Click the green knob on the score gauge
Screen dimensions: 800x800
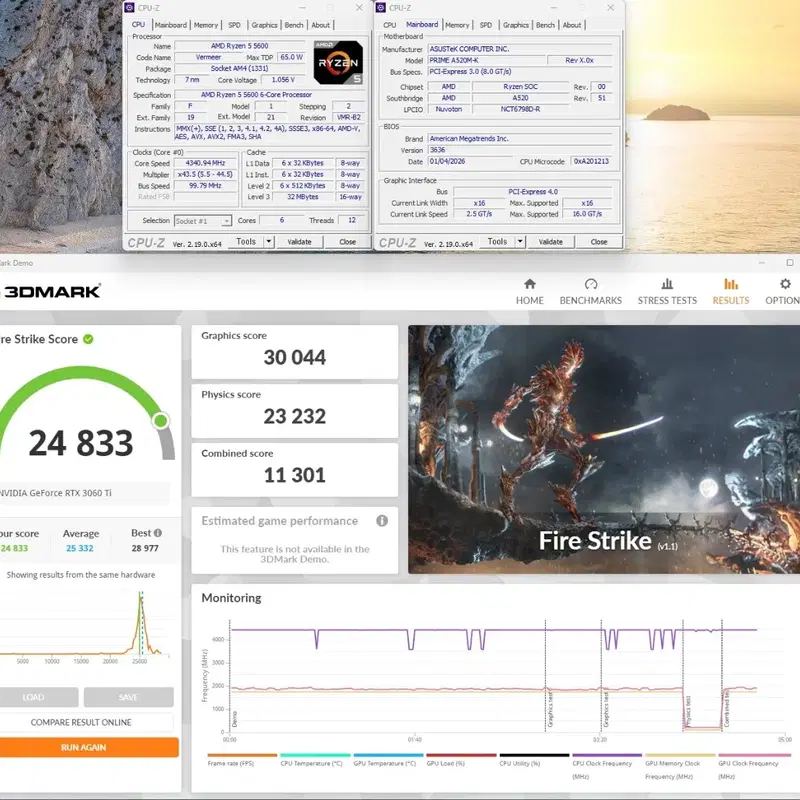pos(161,421)
